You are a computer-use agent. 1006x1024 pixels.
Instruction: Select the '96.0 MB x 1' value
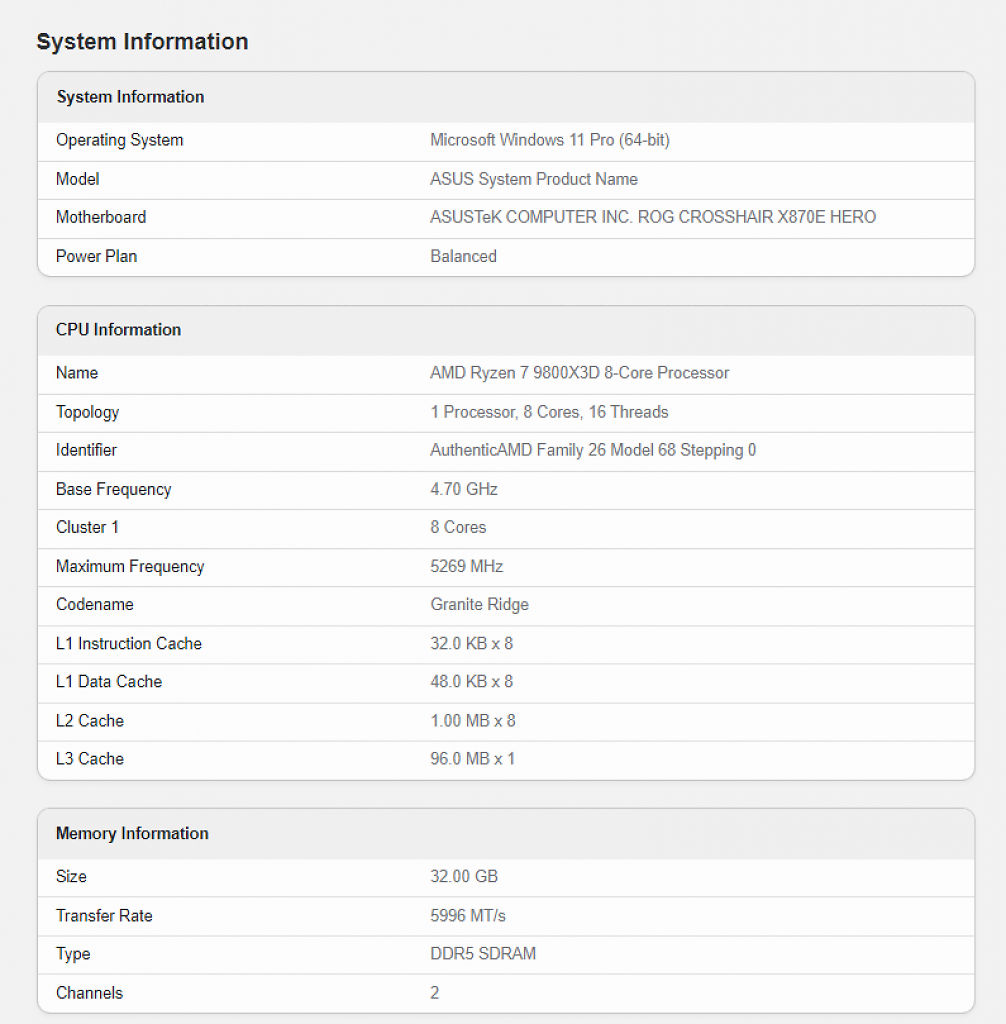pyautogui.click(x=472, y=758)
